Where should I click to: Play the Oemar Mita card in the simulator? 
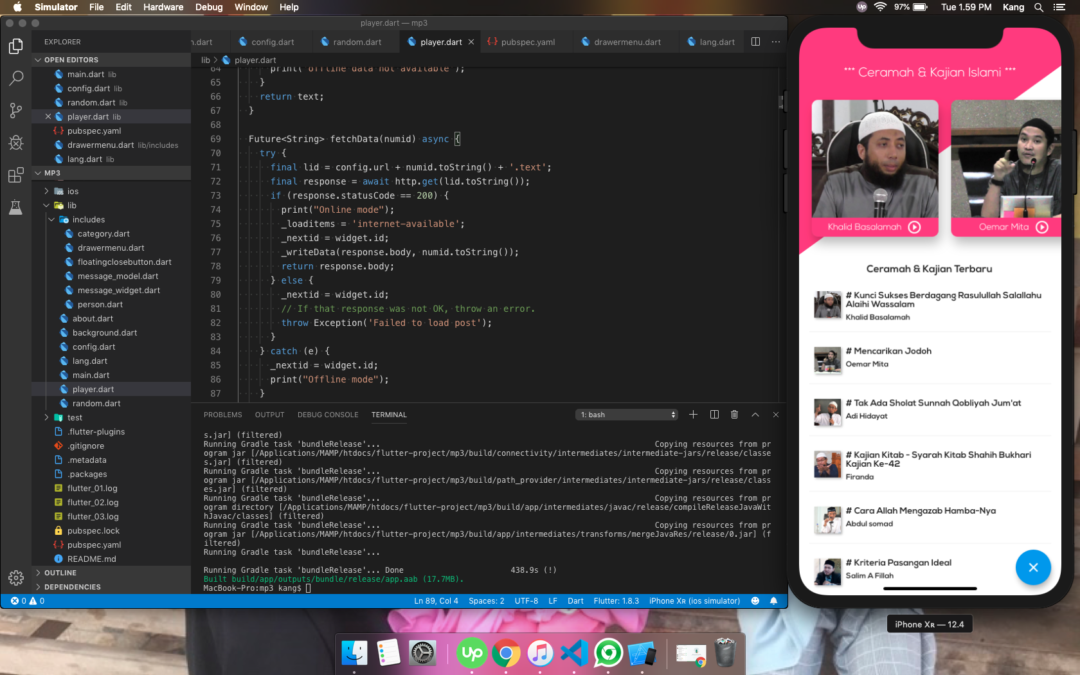(1042, 227)
